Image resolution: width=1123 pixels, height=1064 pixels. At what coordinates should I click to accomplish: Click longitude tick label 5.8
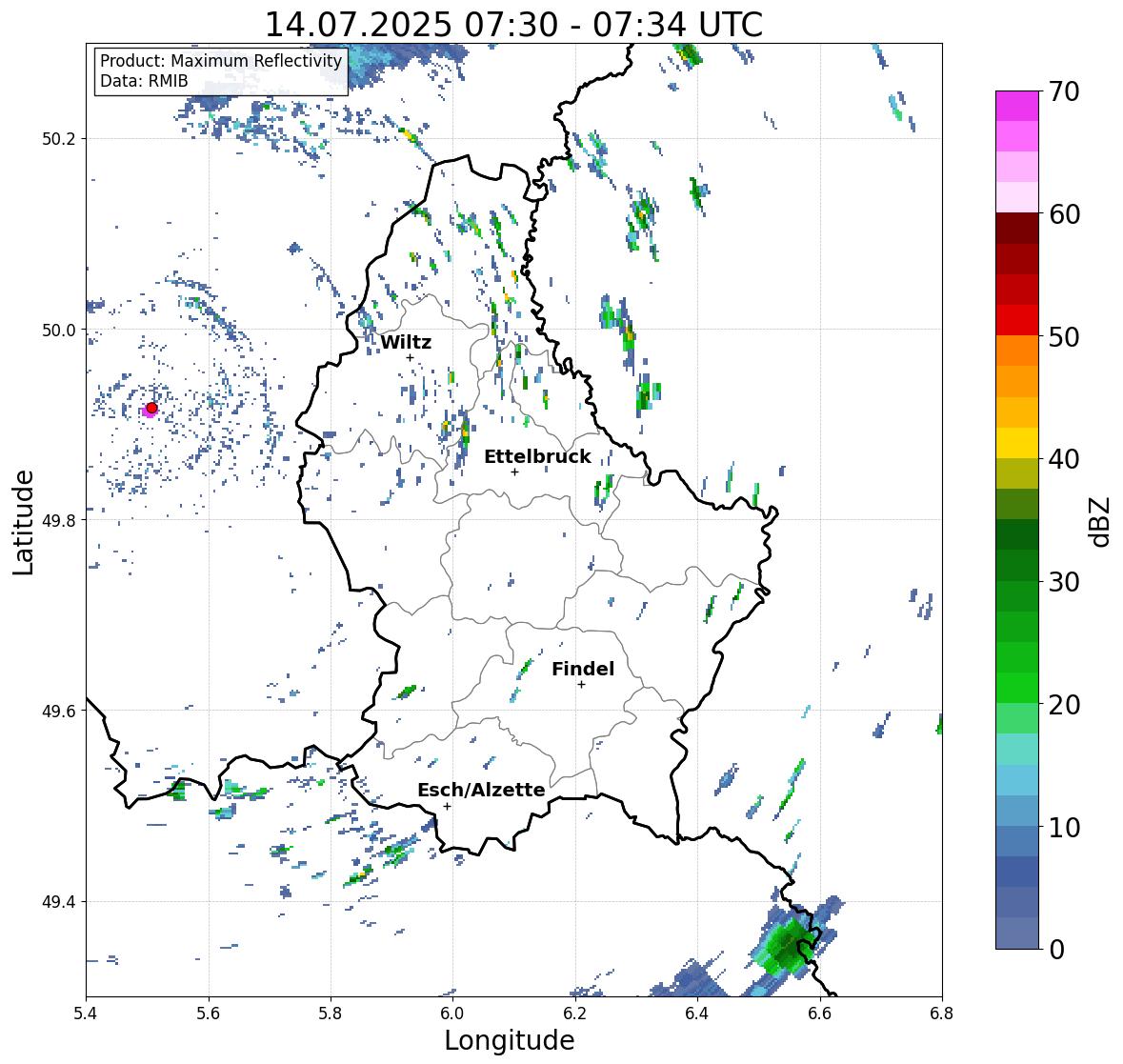(x=331, y=1014)
